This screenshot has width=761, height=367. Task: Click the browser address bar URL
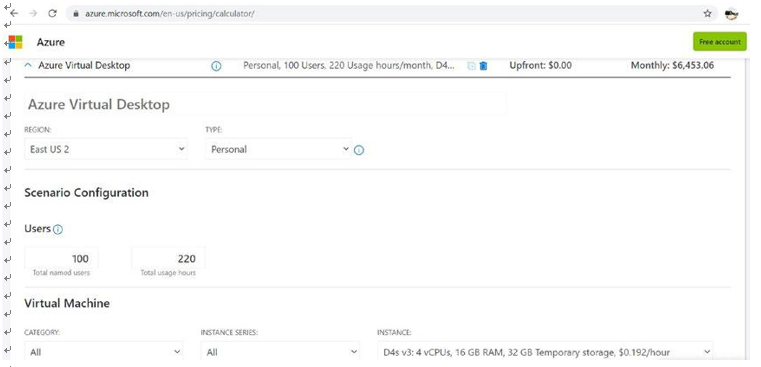(170, 14)
